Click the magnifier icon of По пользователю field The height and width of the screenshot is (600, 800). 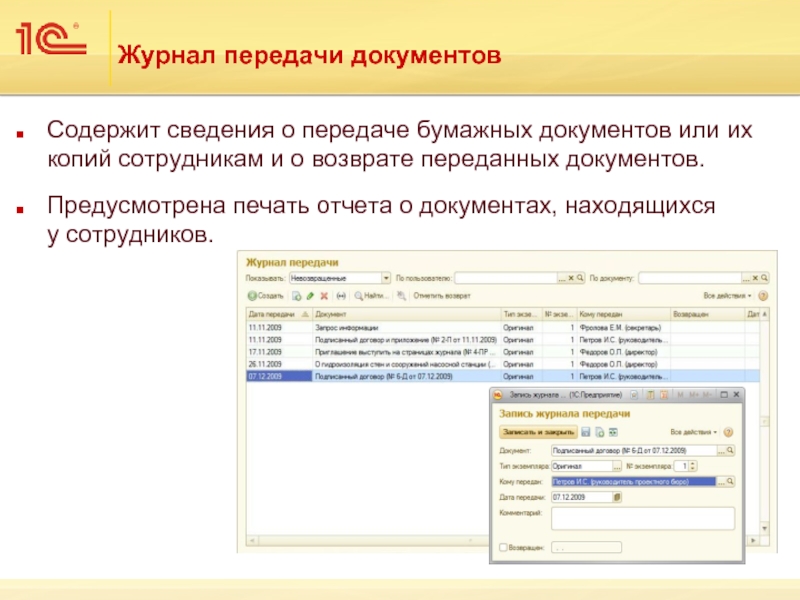click(x=580, y=278)
